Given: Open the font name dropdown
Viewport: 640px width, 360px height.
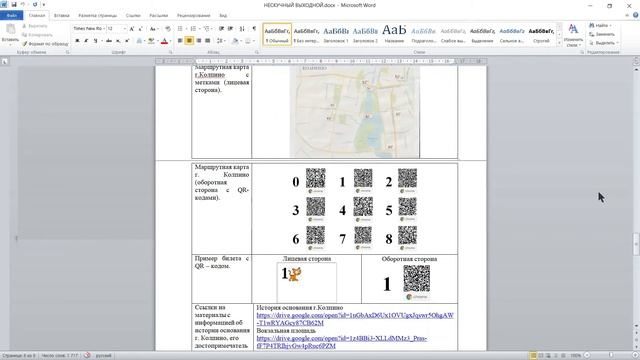Looking at the screenshot, I should click(x=104, y=29).
